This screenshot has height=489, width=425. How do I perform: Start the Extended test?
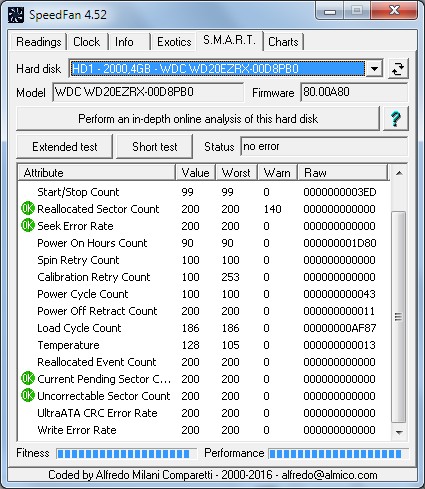tap(65, 147)
